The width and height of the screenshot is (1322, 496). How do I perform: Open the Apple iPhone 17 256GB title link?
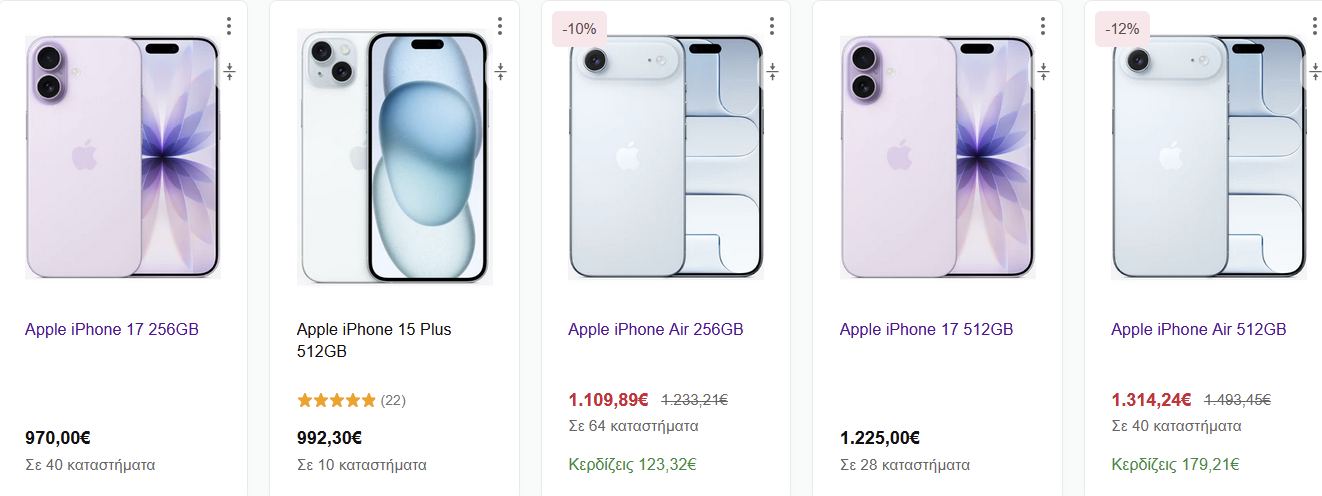112,330
